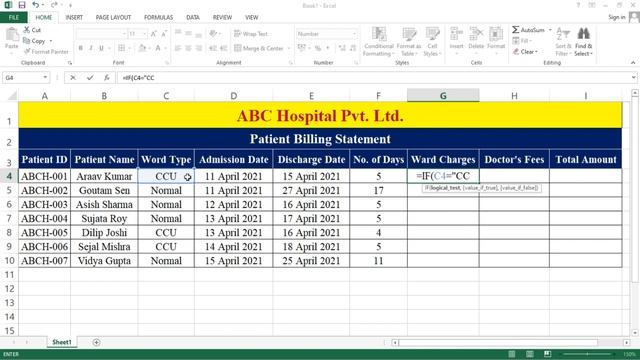Screen dimensions: 640x360
Task: Click the Clear eraser command
Action: [525, 51]
